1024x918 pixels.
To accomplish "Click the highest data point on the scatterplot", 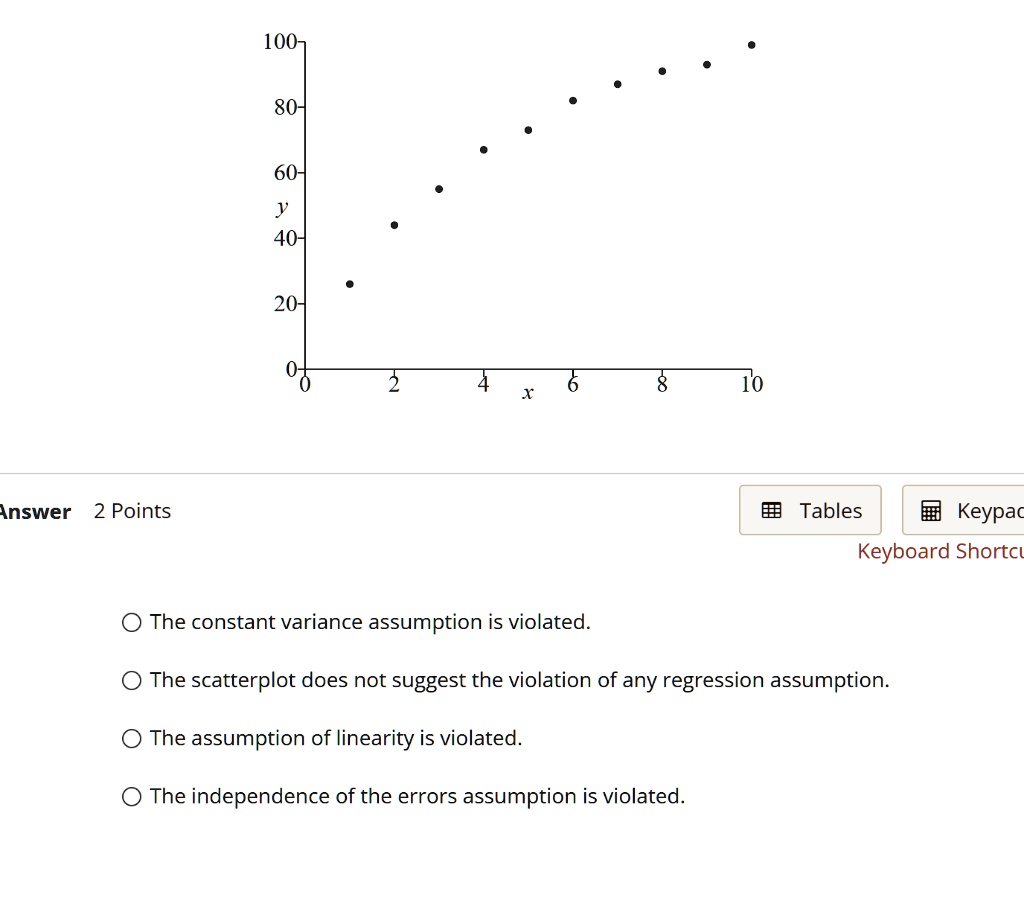I will pos(751,44).
